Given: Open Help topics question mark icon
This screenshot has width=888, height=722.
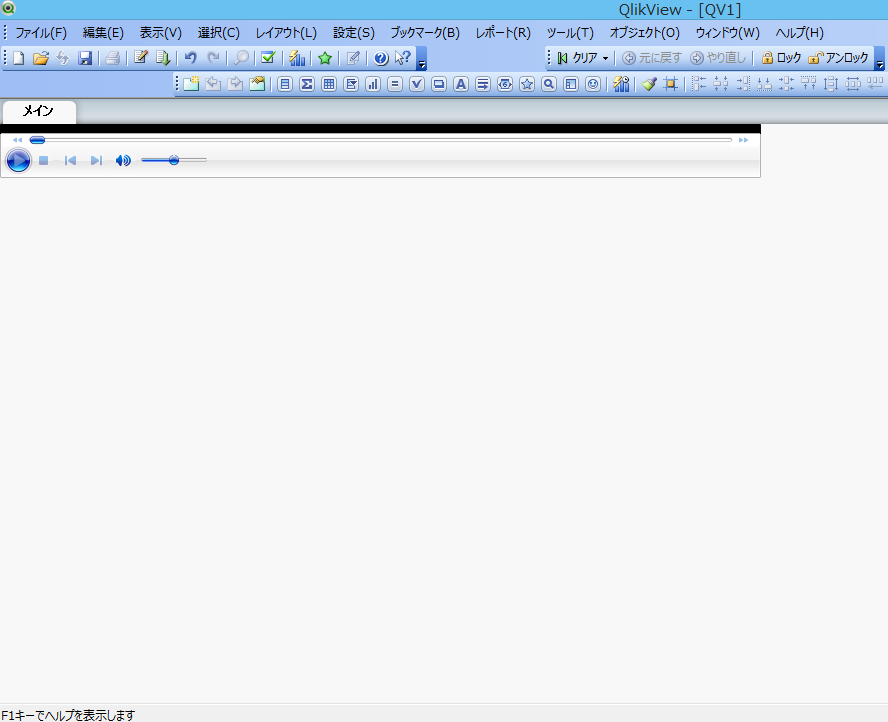Looking at the screenshot, I should click(x=381, y=58).
